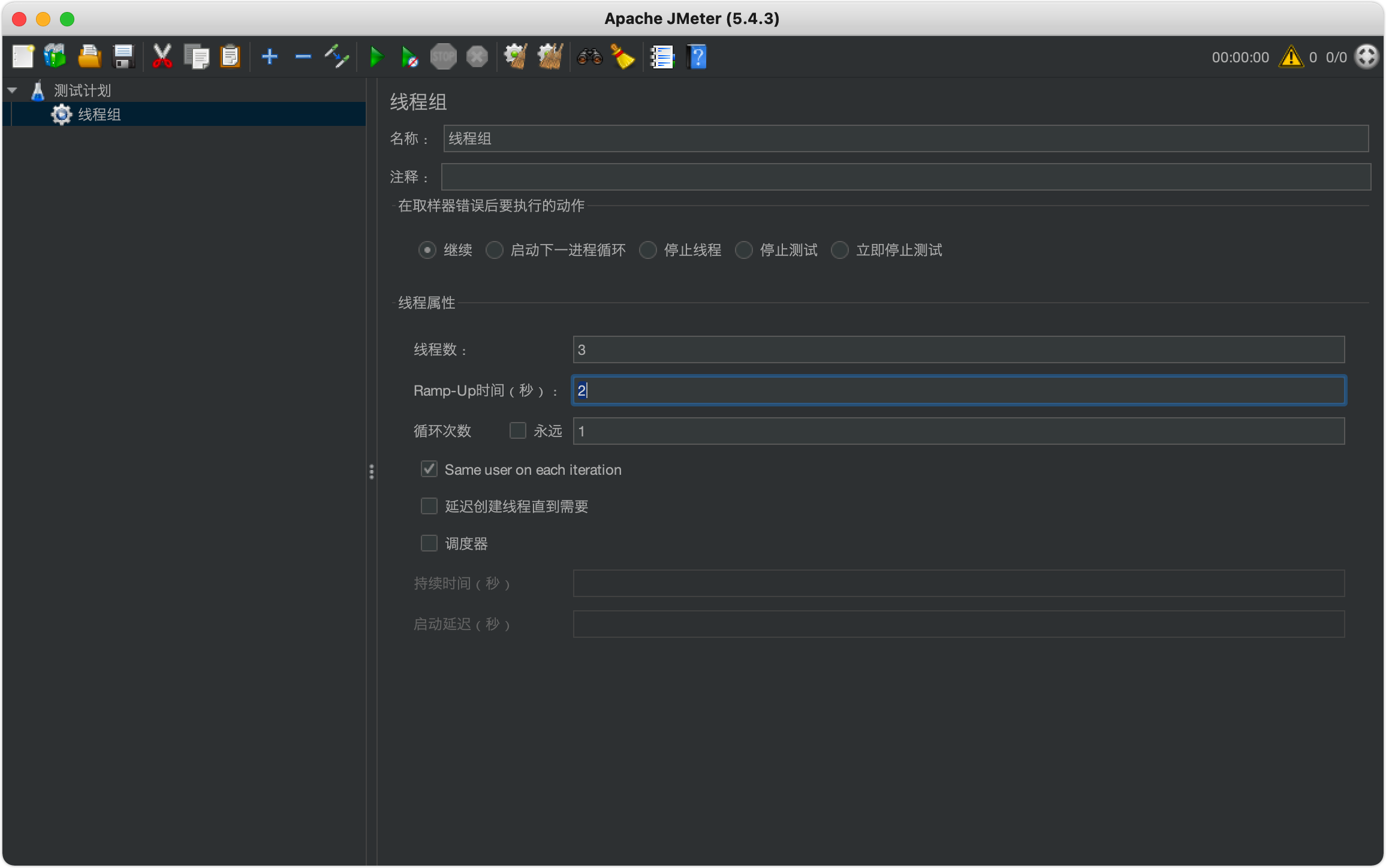Viewport: 1386px width, 868px height.
Task: Focus the 循环次数 count field
Action: point(959,431)
